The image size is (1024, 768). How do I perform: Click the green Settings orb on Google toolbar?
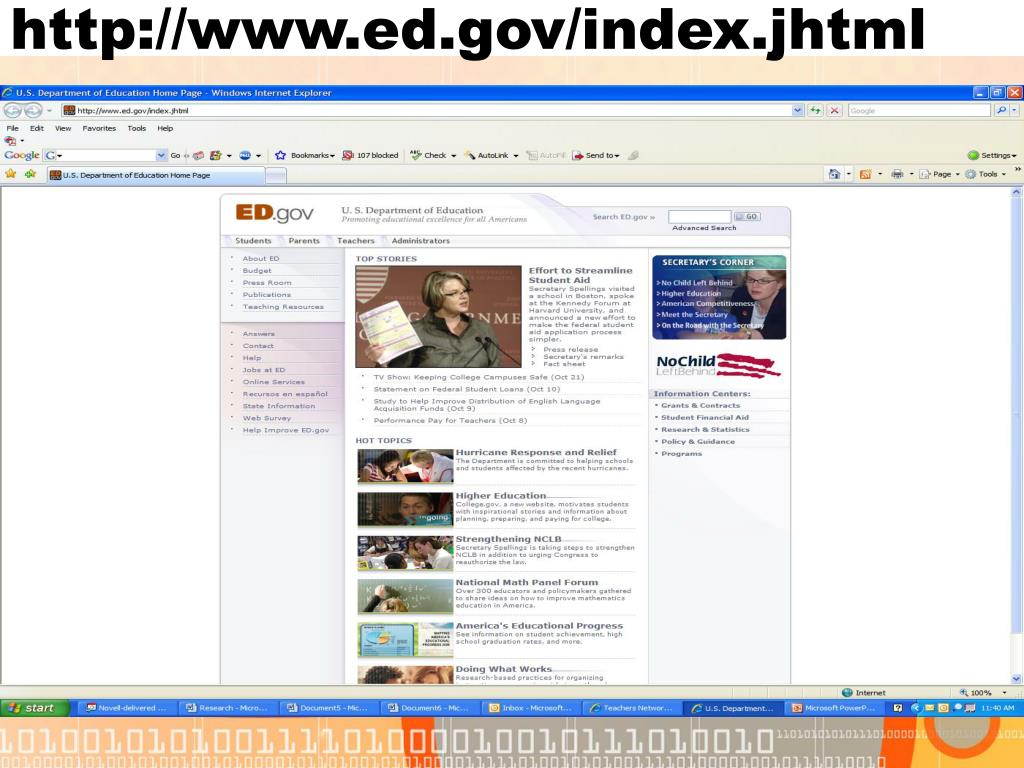(x=973, y=155)
